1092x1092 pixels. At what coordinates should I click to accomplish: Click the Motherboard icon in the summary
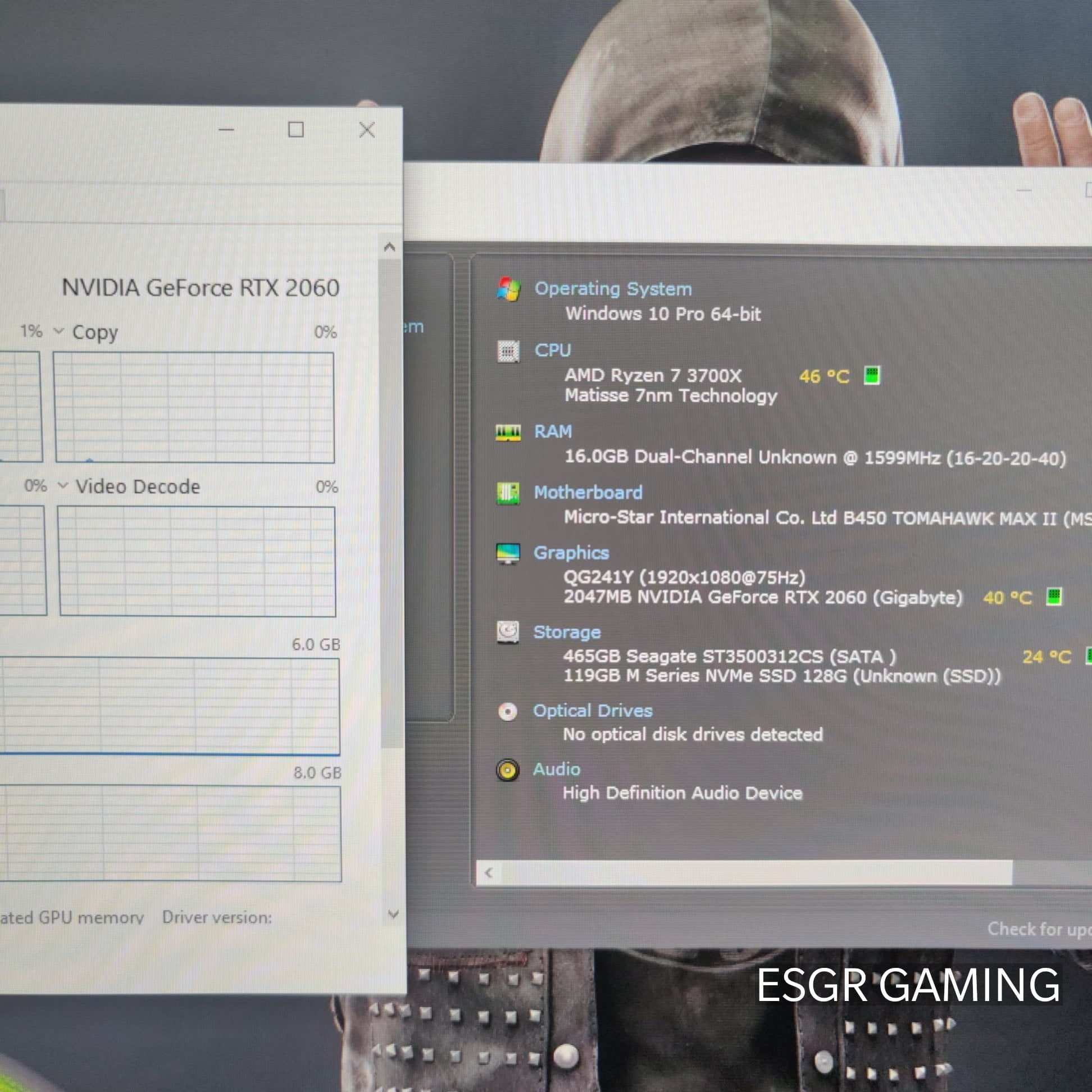(x=508, y=493)
